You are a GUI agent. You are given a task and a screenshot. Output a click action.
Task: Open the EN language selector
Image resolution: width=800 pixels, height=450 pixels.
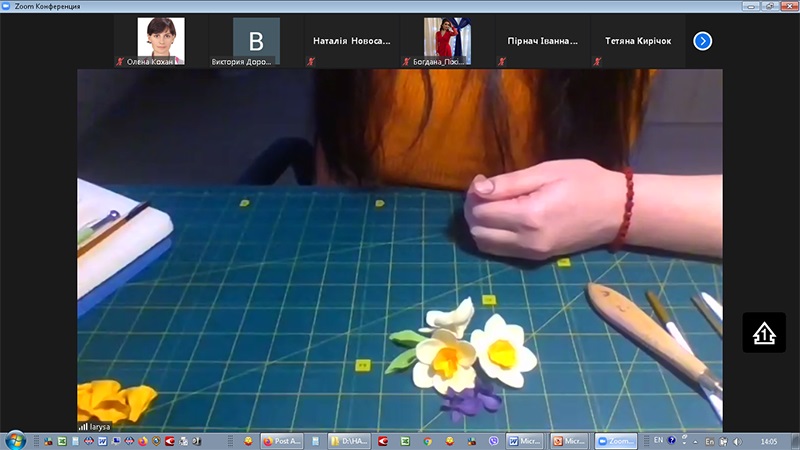pyautogui.click(x=657, y=441)
